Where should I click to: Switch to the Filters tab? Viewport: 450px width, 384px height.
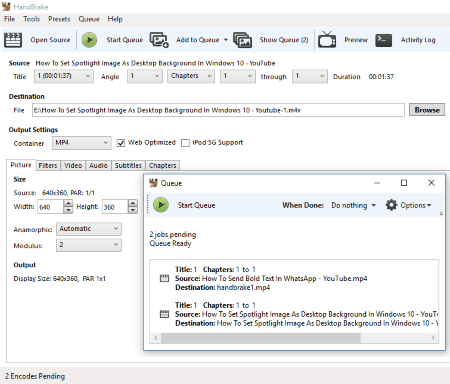pyautogui.click(x=48, y=166)
